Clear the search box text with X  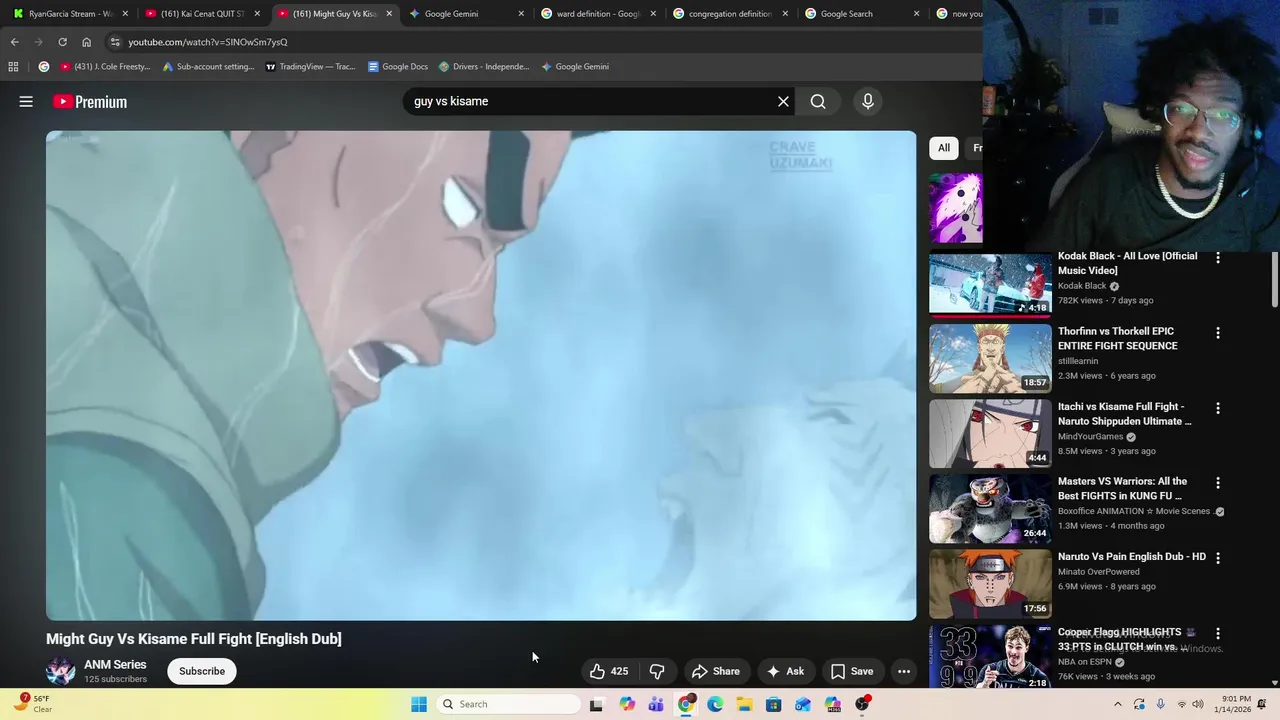pos(783,101)
